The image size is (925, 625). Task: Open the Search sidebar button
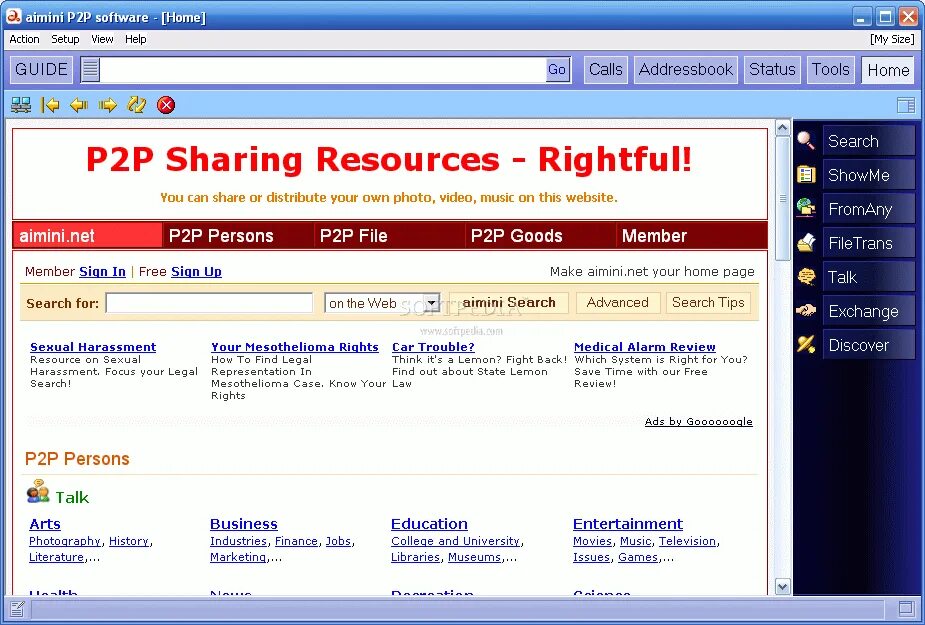tap(869, 141)
